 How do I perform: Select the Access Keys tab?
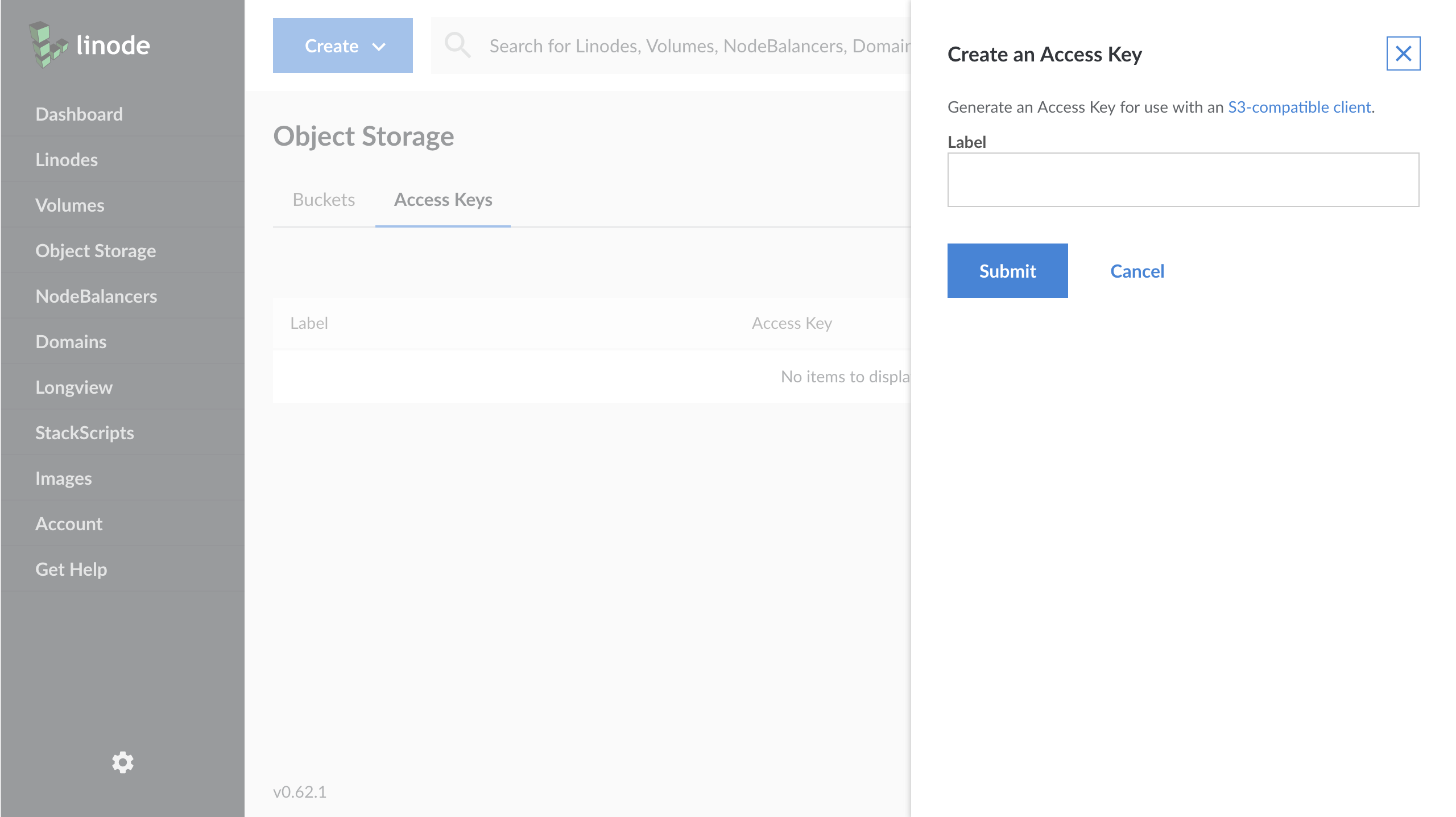444,199
